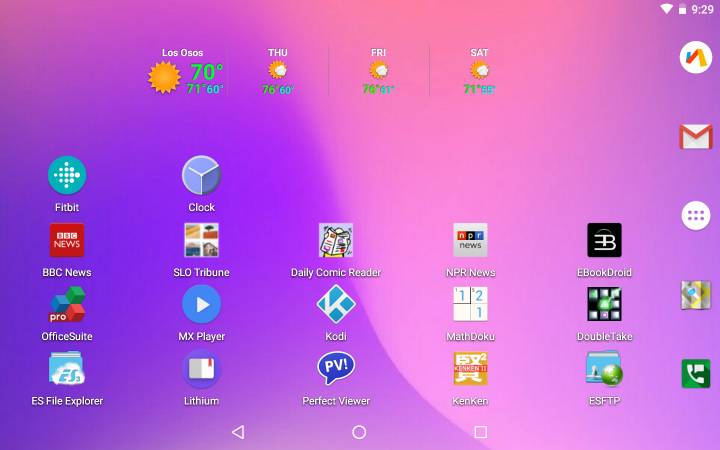This screenshot has height=450, width=720.
Task: Launch the Clock app
Action: (x=202, y=175)
